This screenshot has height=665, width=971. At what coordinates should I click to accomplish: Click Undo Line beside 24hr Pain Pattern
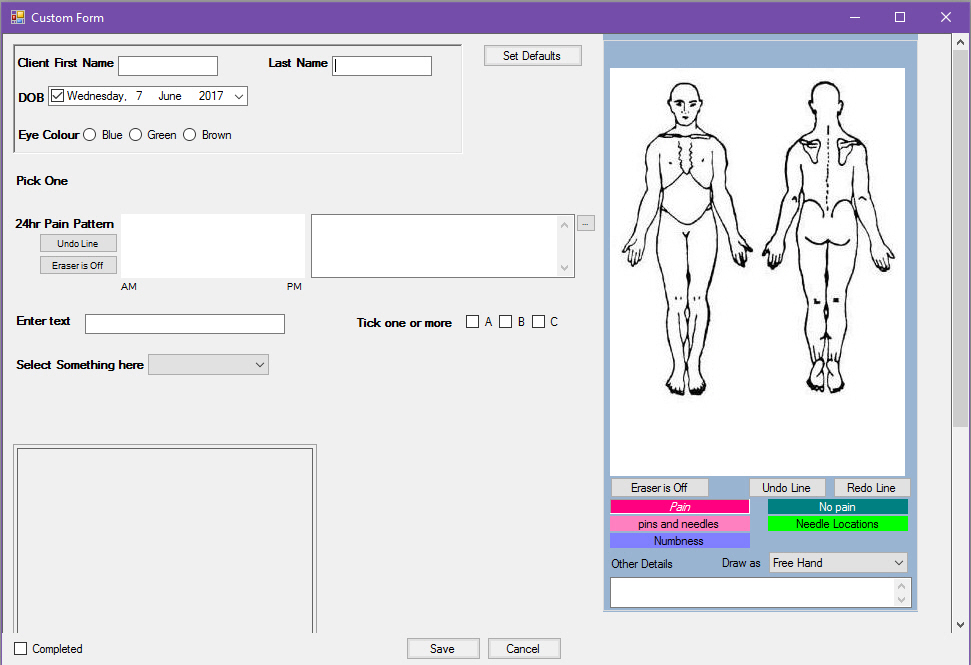(78, 244)
